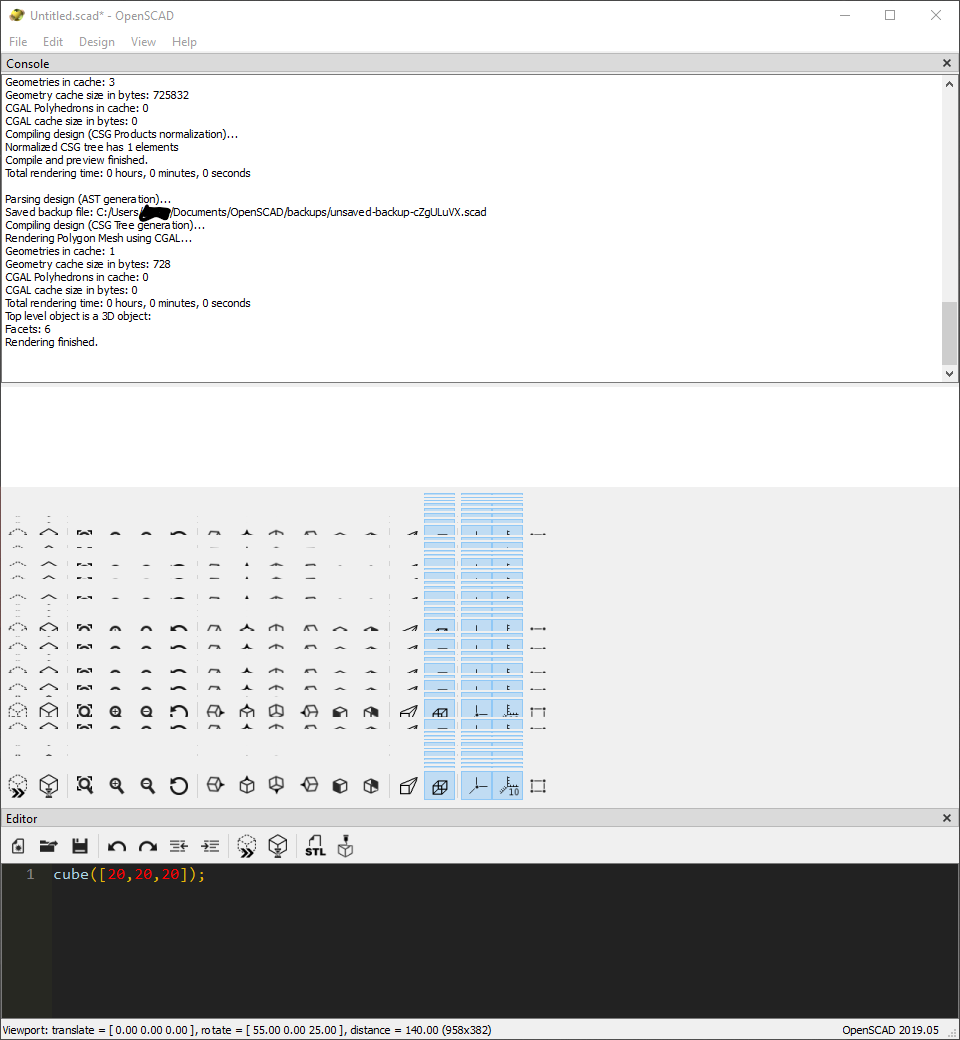The image size is (960, 1040).
Task: Click the Render icon in editor toolbar
Action: click(x=278, y=846)
